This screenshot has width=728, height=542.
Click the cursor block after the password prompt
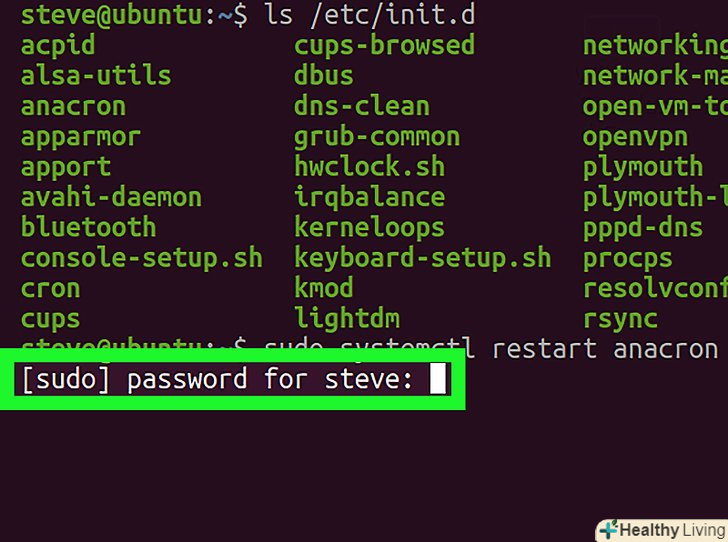[x=437, y=379]
